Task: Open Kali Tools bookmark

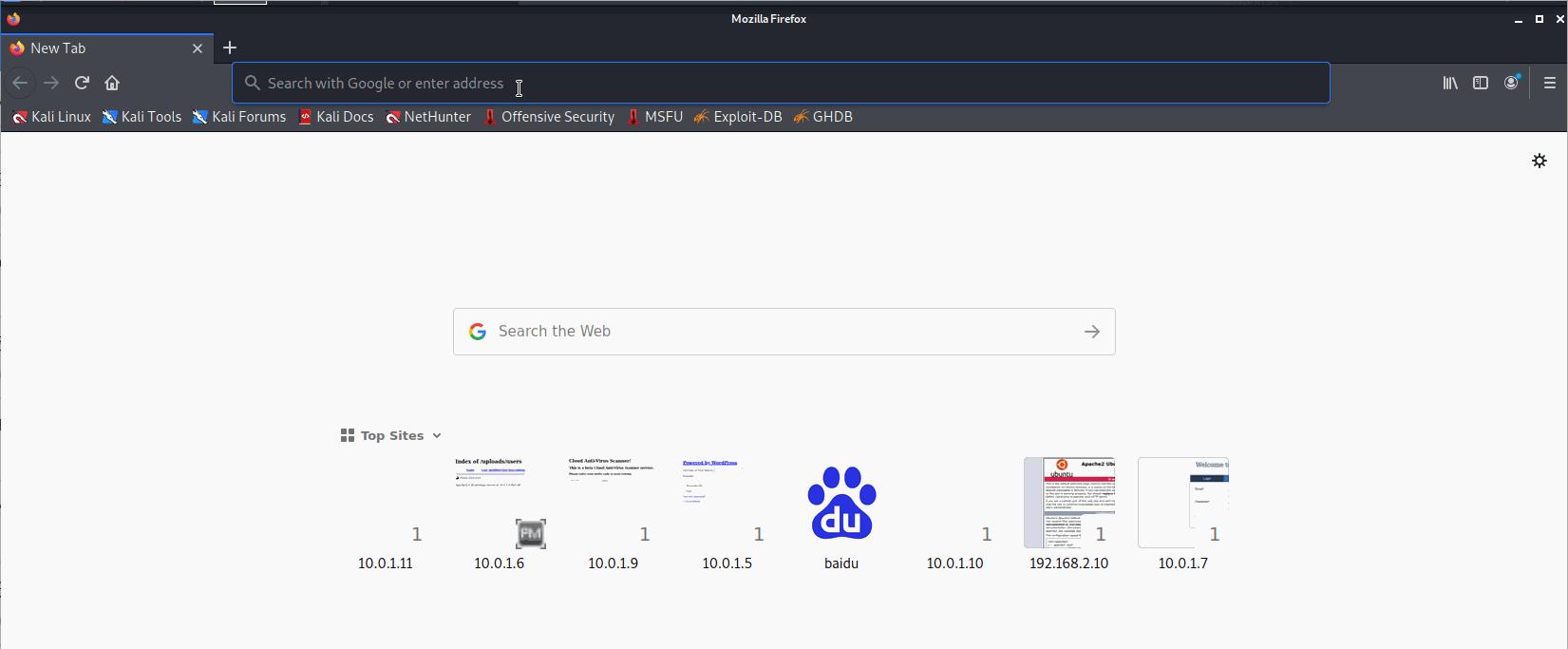Action: point(142,117)
